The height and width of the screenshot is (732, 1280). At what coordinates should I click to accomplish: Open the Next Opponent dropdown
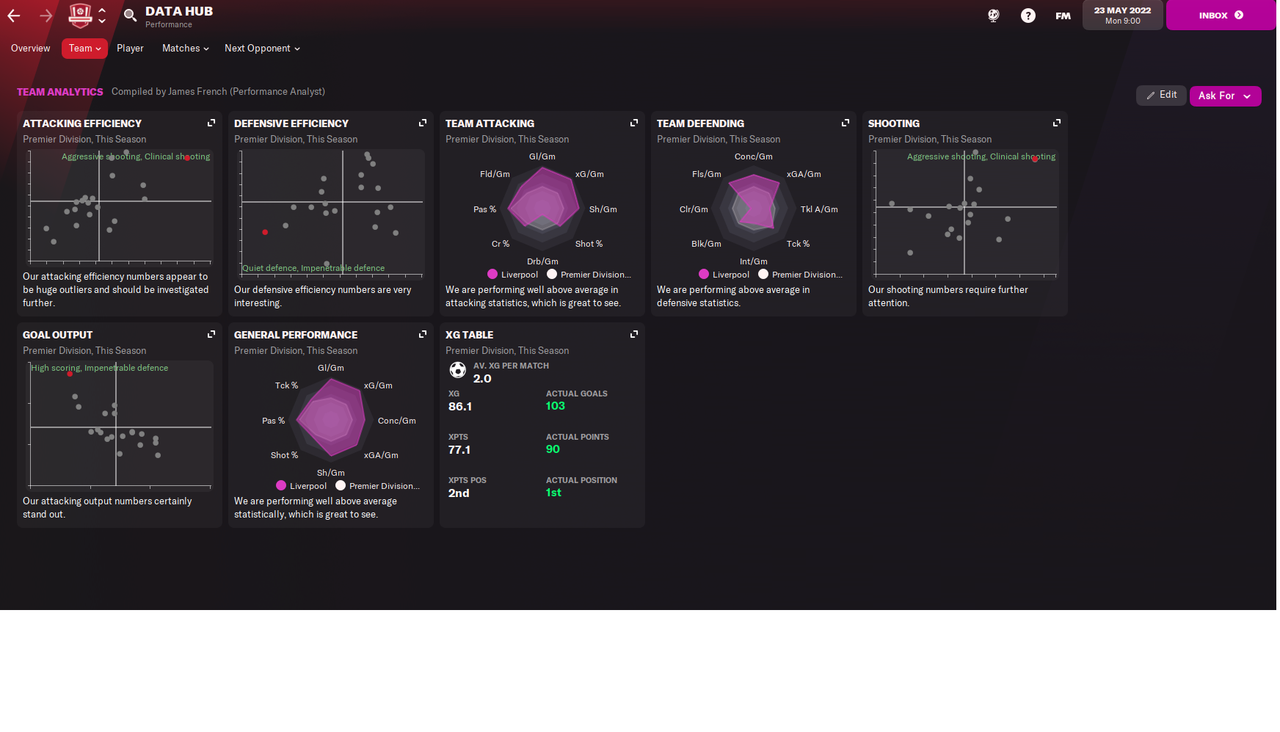262,48
